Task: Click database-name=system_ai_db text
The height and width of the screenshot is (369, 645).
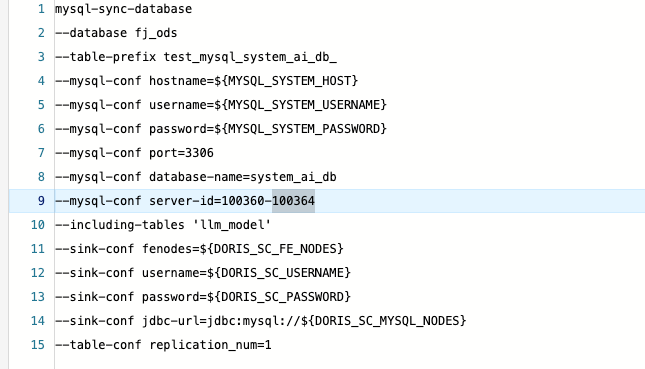Action: tap(243, 177)
